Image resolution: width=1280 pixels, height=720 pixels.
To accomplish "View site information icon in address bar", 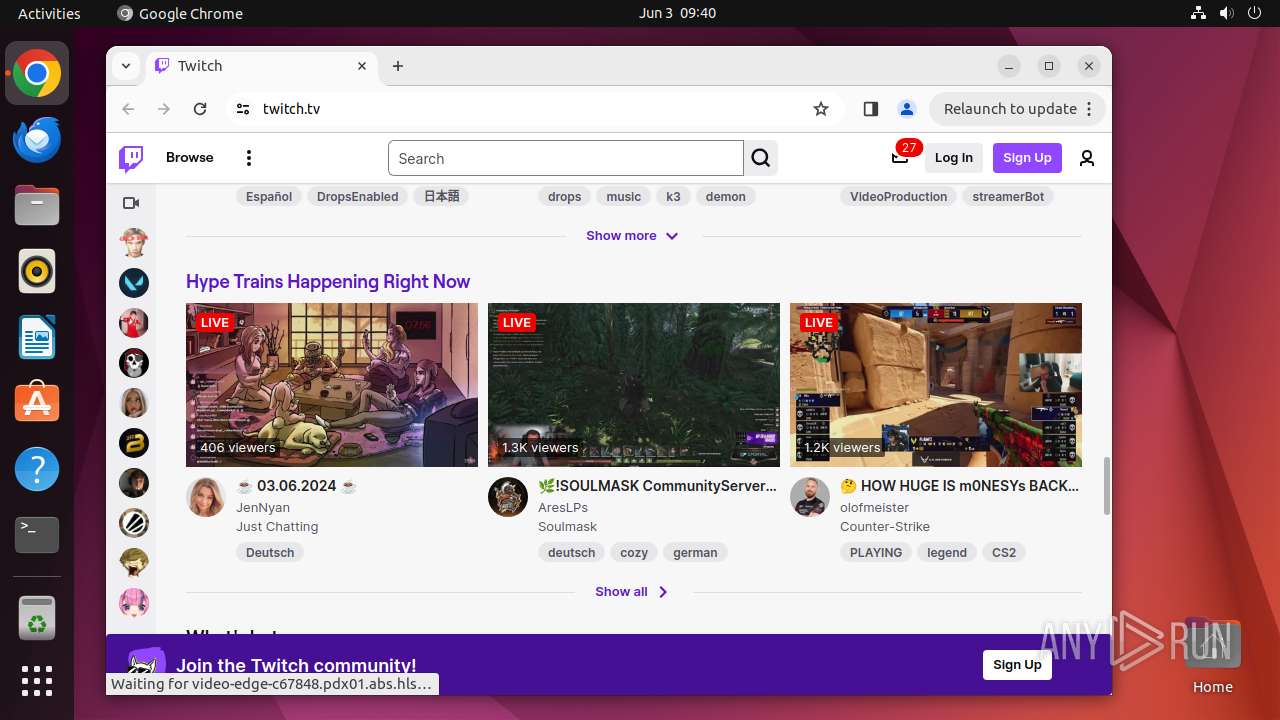I will [243, 109].
